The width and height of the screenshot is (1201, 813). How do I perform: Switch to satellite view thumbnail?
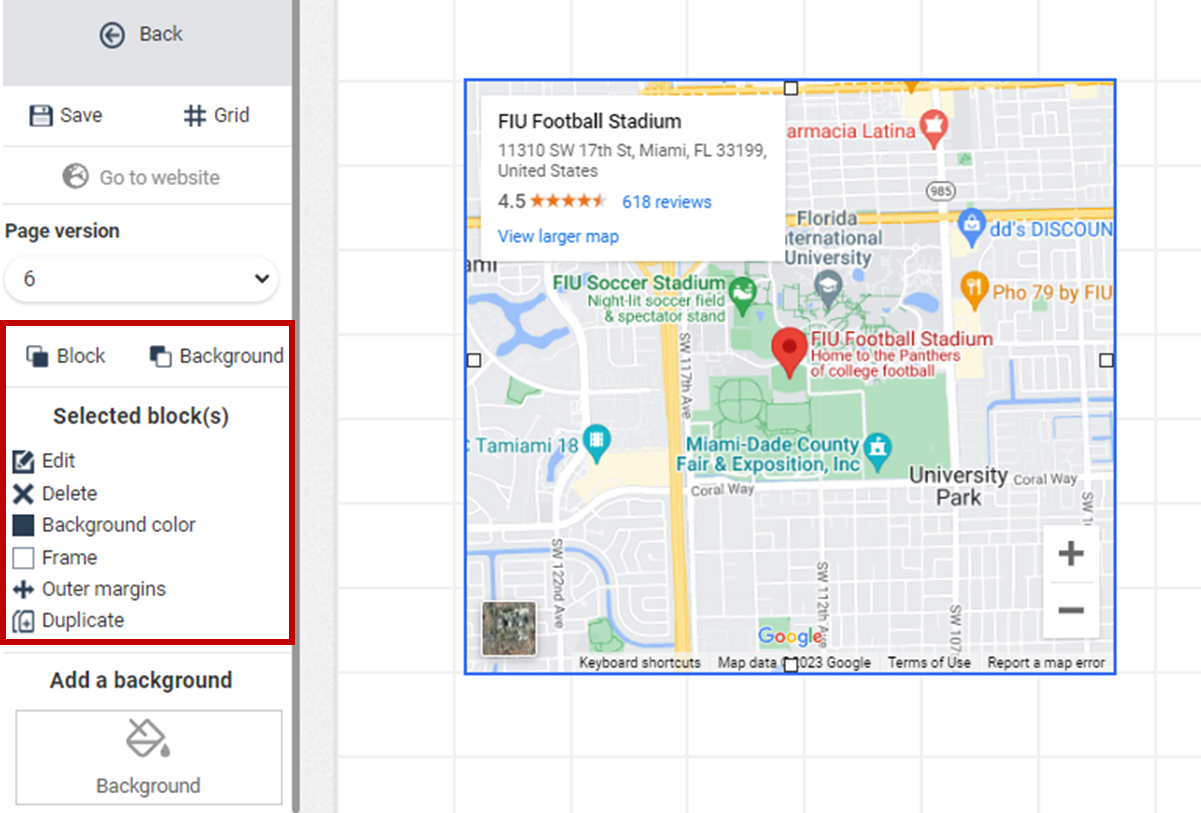click(x=509, y=628)
